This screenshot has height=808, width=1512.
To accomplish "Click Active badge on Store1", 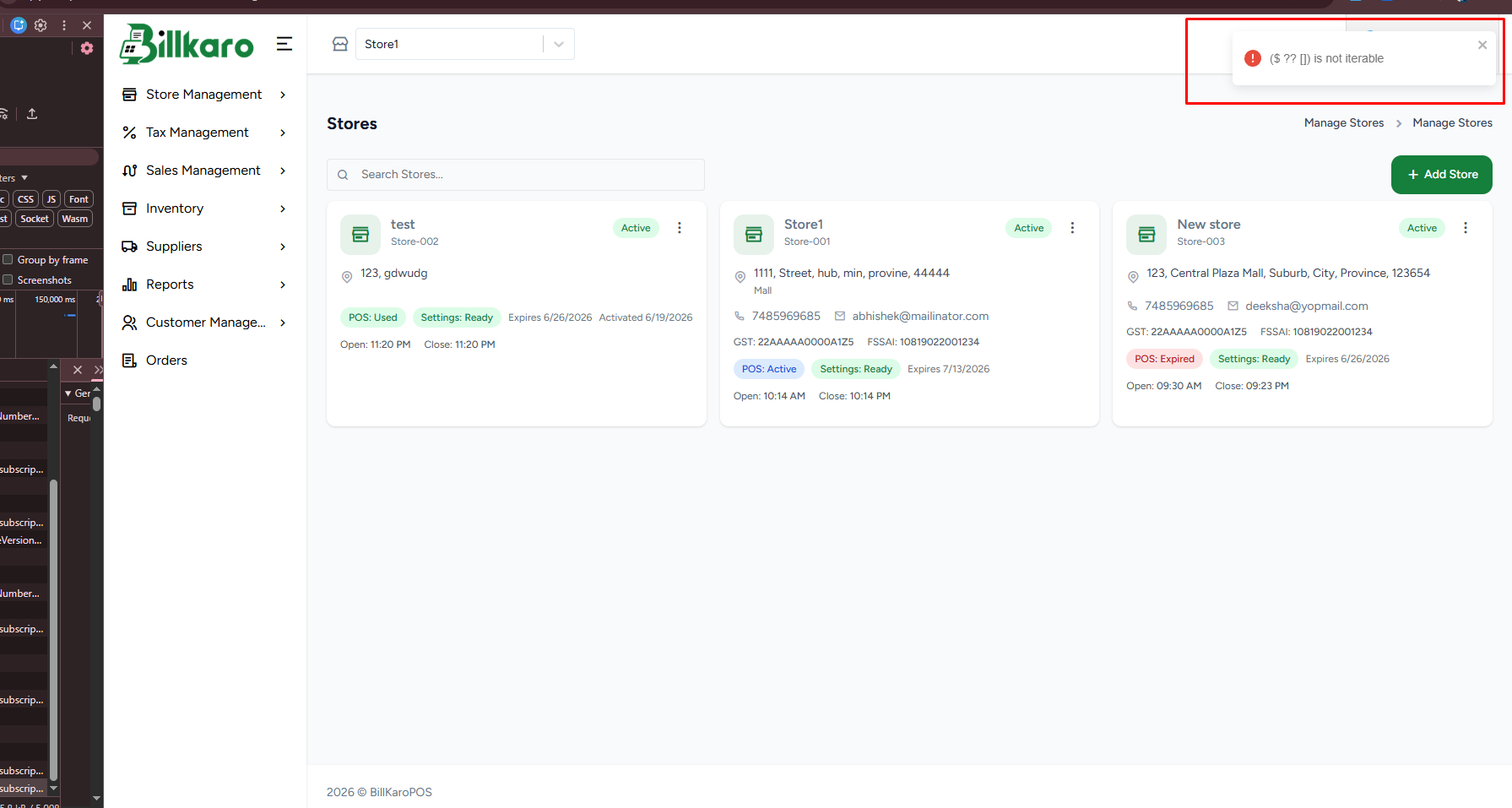I will (x=1029, y=228).
